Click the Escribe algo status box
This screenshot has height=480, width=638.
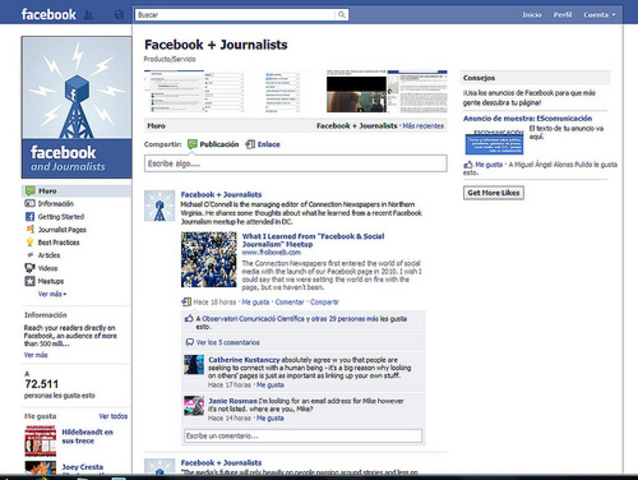click(295, 164)
